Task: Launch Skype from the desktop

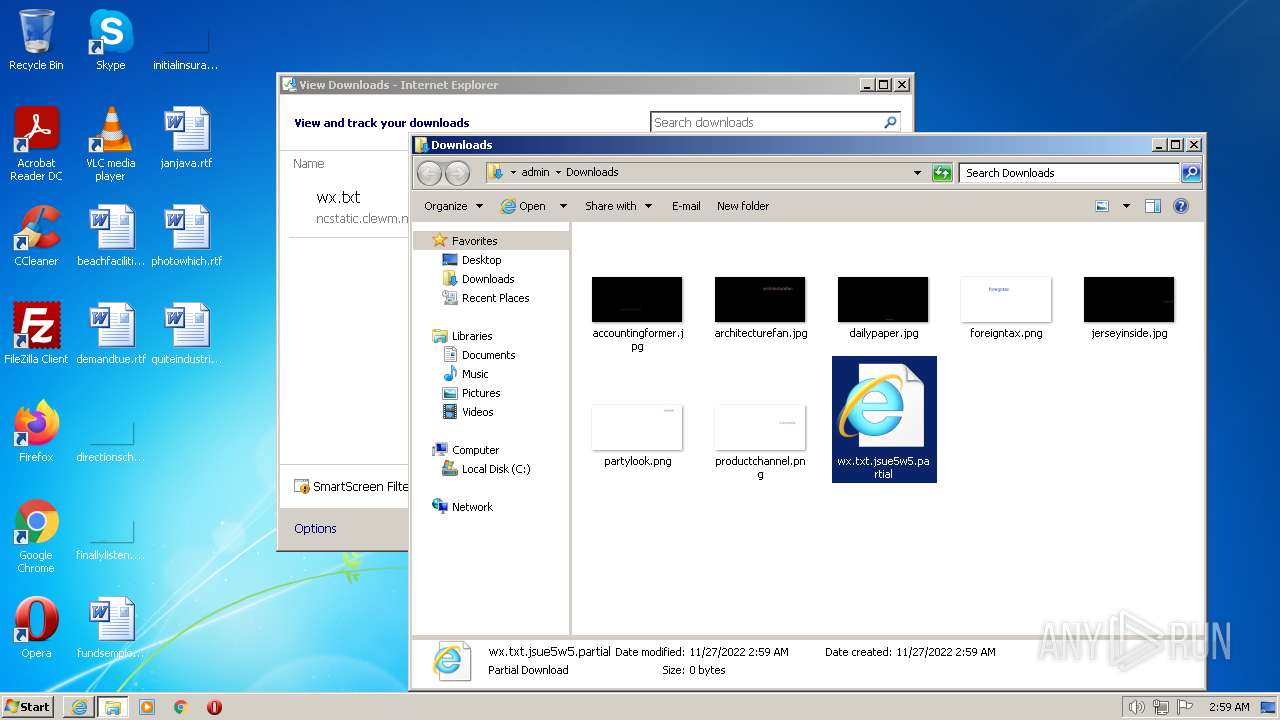Action: tap(110, 40)
